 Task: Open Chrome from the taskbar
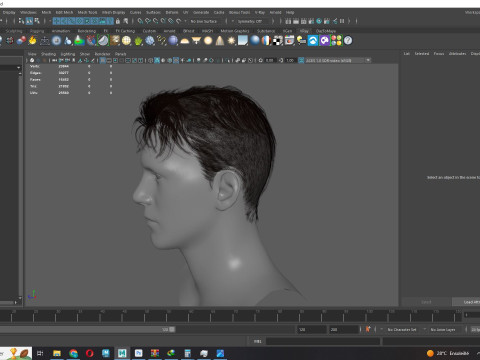(73, 353)
